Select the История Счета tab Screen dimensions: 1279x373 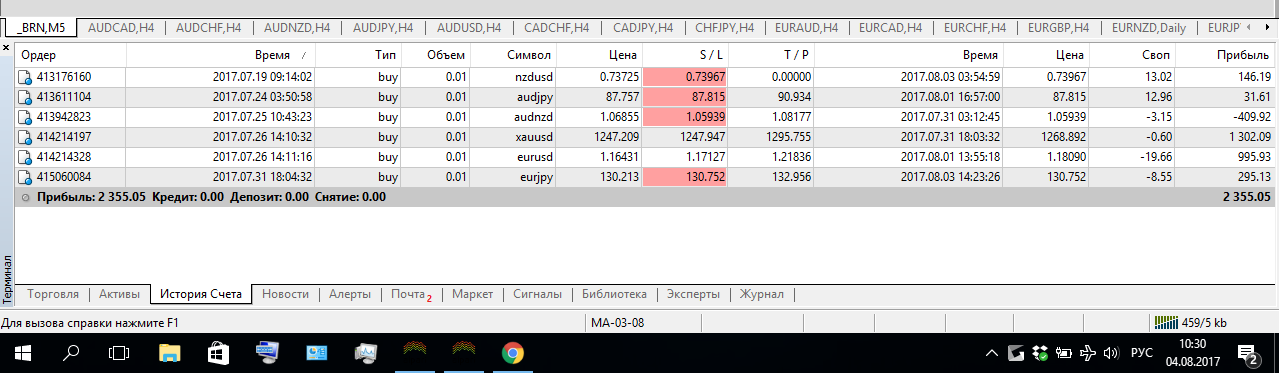point(201,294)
